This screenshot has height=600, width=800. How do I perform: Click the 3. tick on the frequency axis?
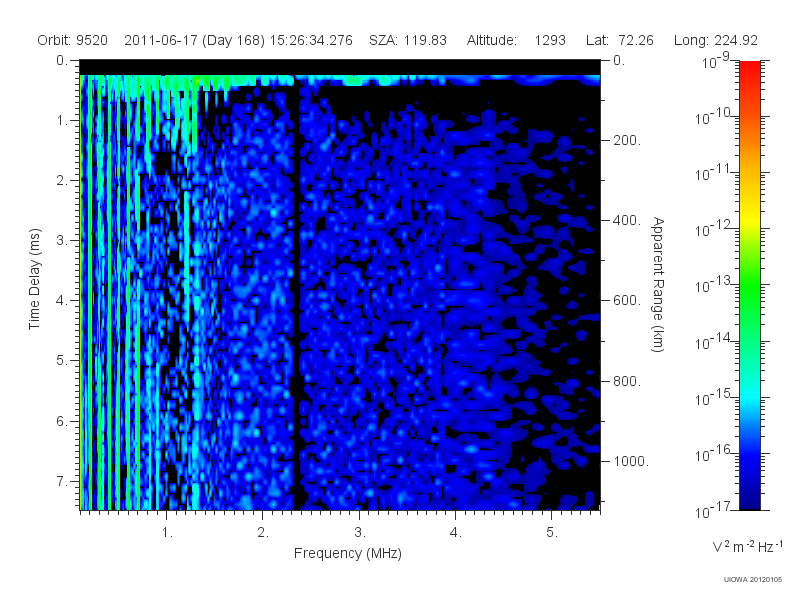click(x=360, y=533)
